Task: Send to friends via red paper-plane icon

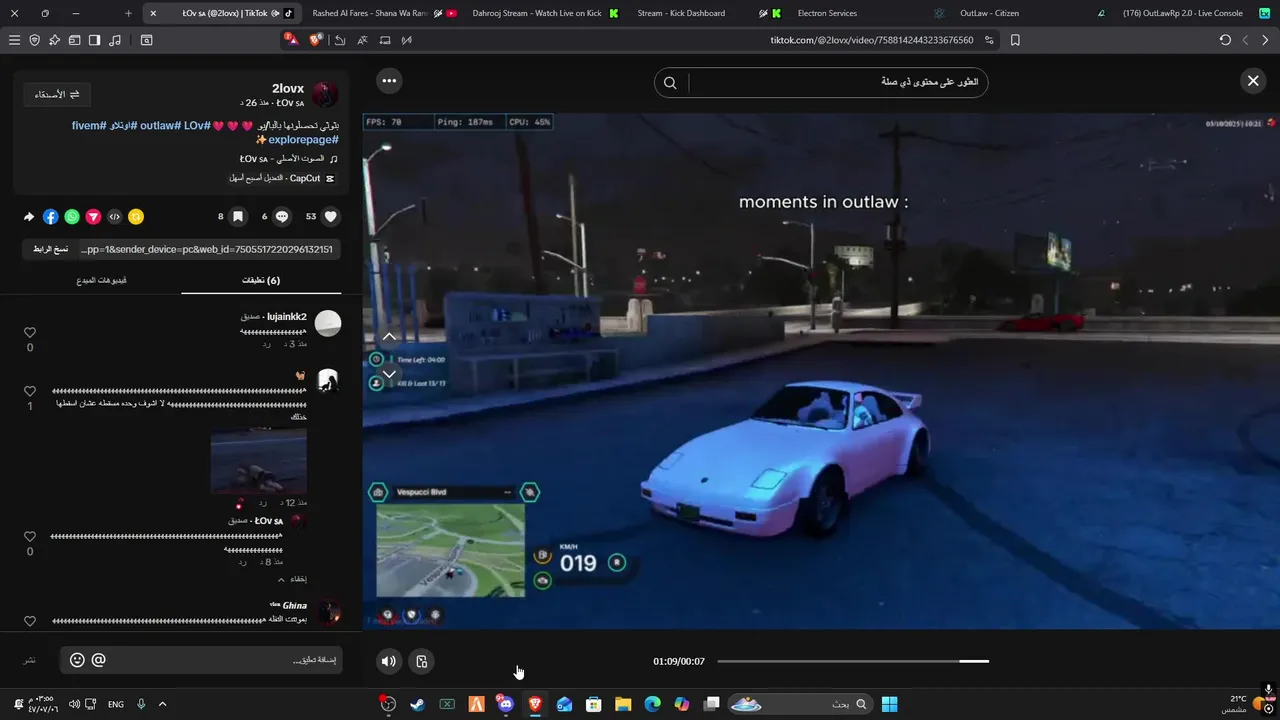Action: click(x=93, y=216)
